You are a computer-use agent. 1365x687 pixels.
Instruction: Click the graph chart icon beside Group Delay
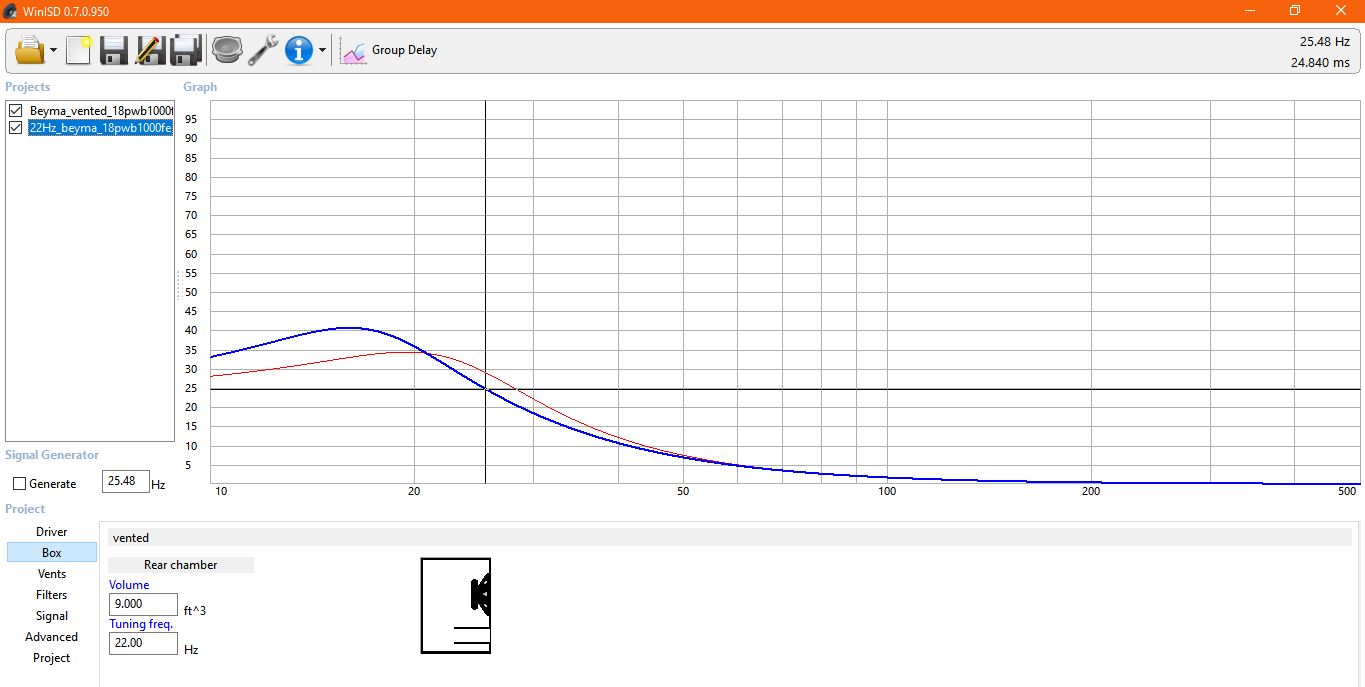tap(353, 51)
